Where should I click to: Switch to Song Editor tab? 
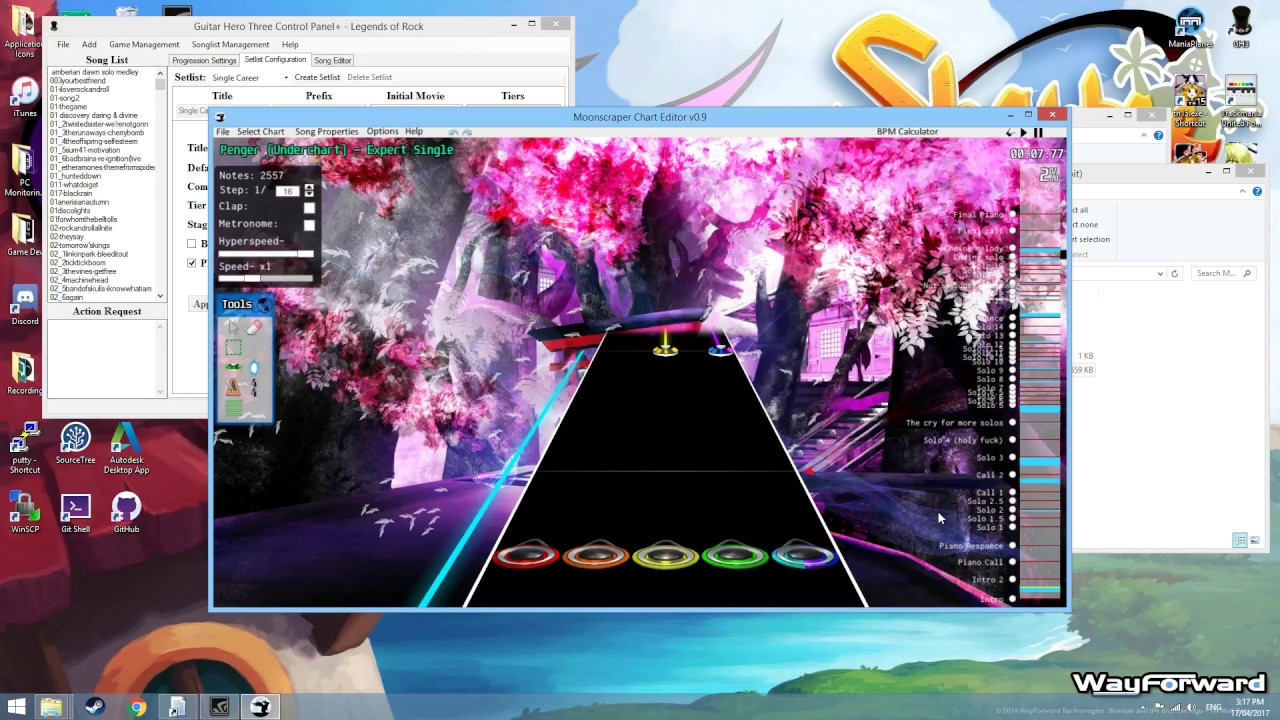coord(333,61)
